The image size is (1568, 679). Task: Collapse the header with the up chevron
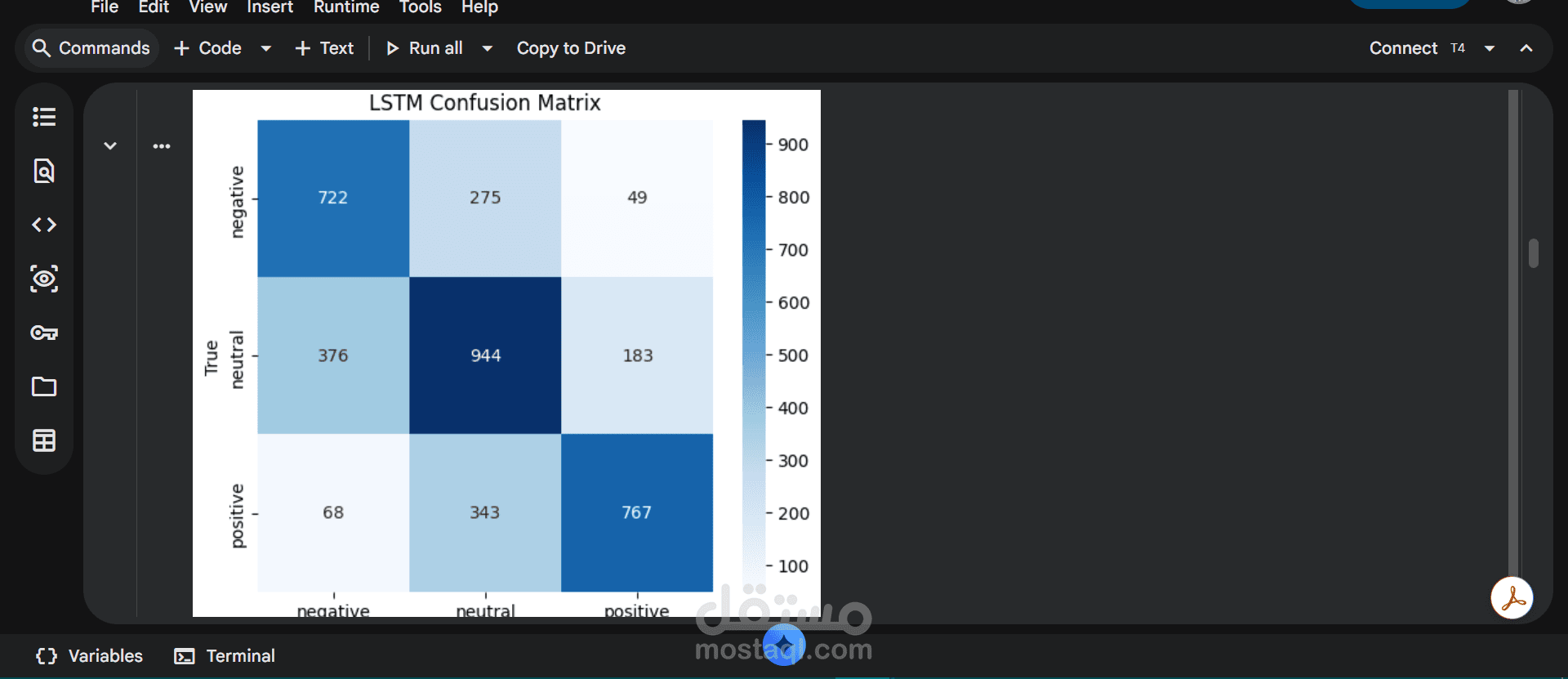pyautogui.click(x=1526, y=48)
